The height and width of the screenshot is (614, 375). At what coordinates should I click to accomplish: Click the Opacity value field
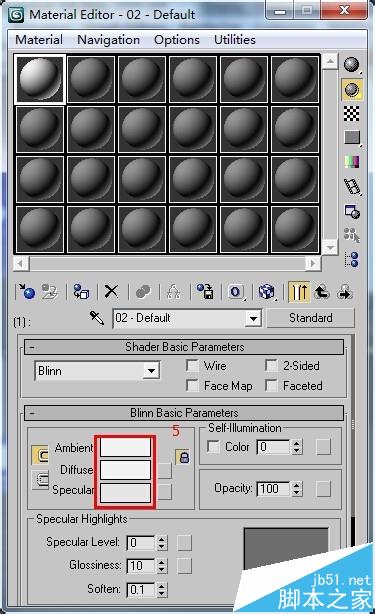coord(274,489)
